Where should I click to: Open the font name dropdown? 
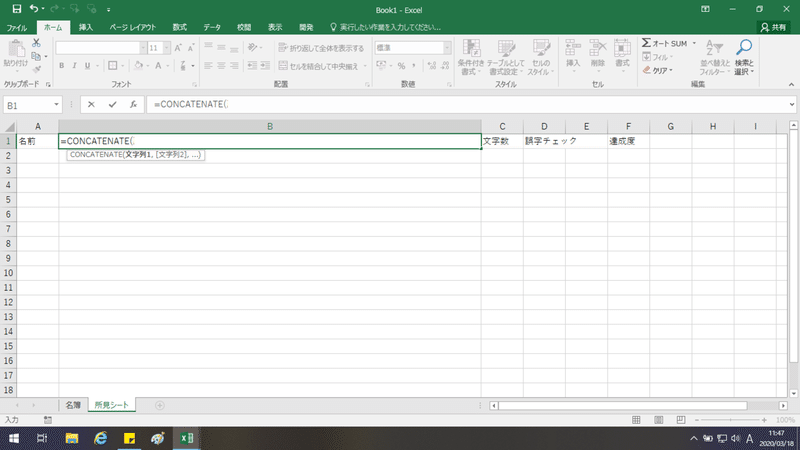pos(143,48)
